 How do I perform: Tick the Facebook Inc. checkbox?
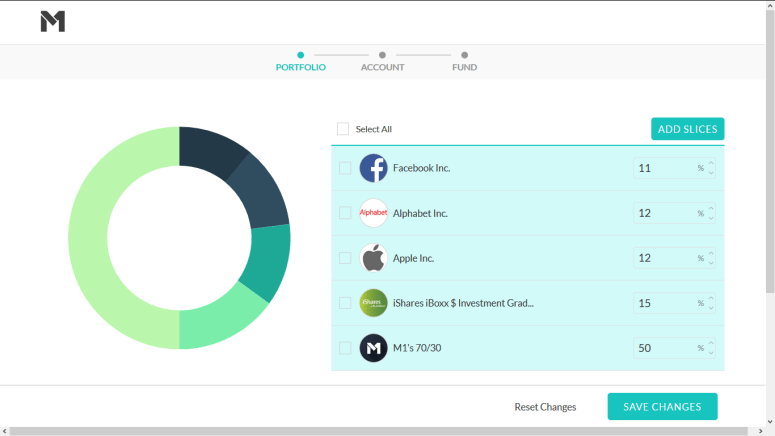(345, 168)
